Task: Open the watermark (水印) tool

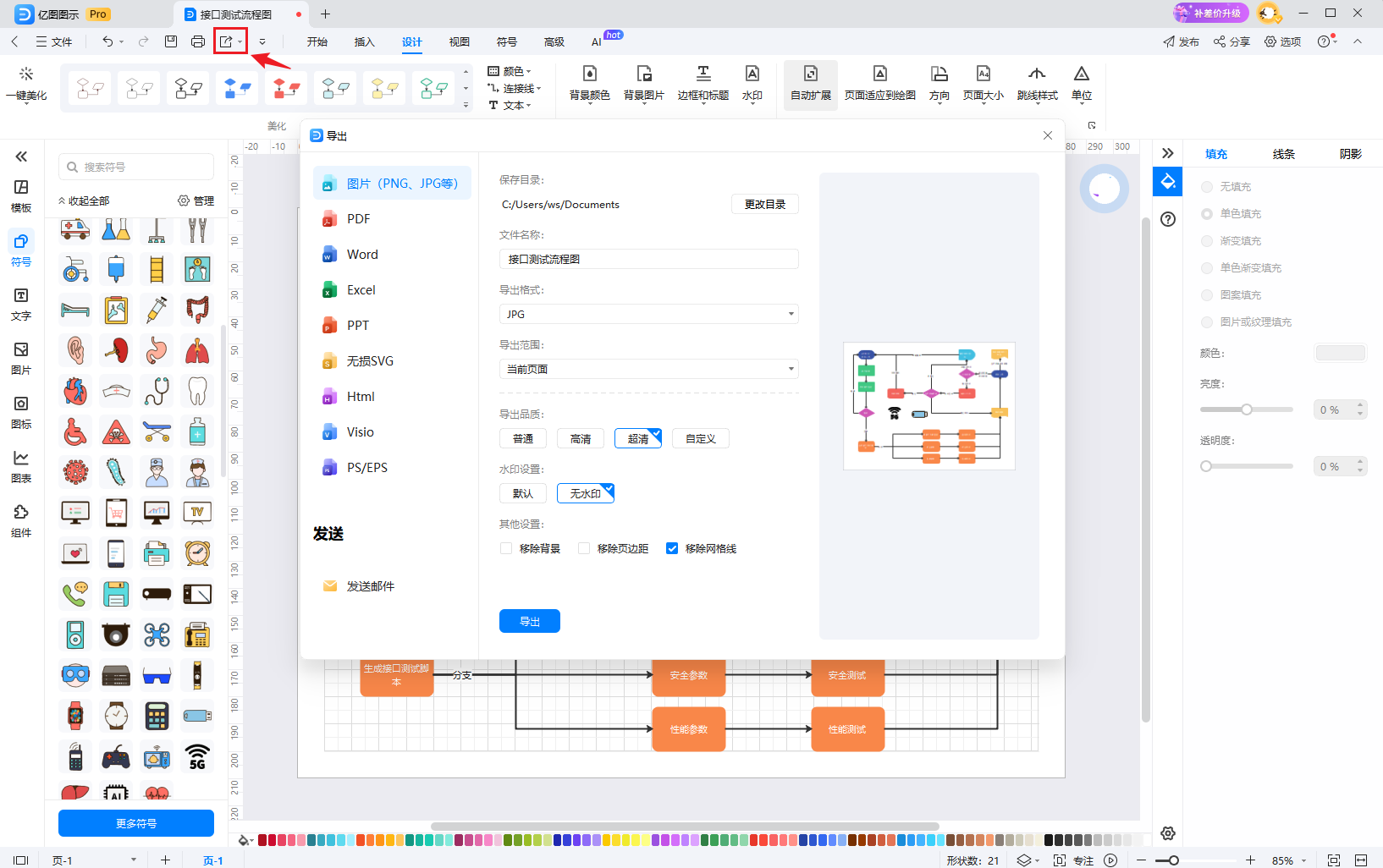Action: (x=752, y=83)
